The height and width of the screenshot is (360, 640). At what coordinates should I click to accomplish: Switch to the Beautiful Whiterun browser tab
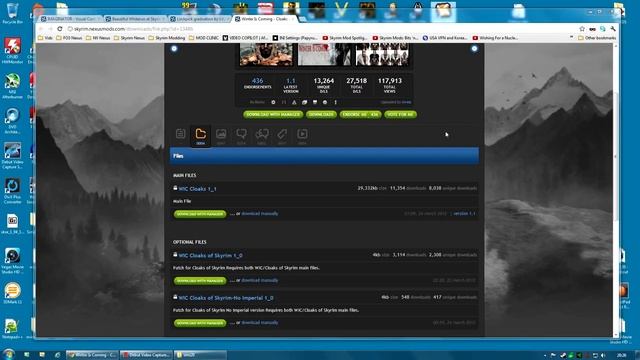pyautogui.click(x=135, y=19)
